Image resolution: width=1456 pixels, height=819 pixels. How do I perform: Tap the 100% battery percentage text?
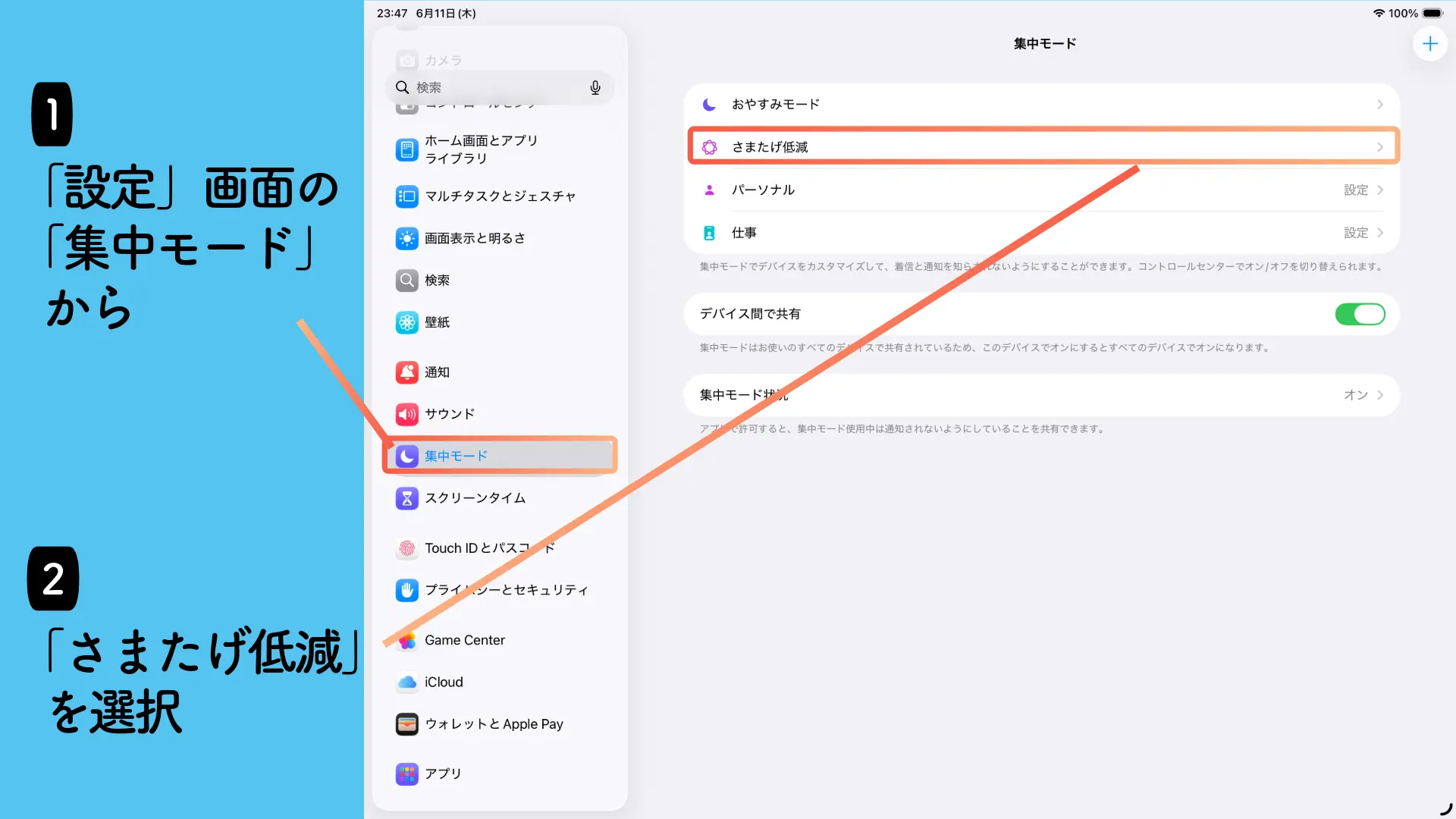tap(1403, 14)
